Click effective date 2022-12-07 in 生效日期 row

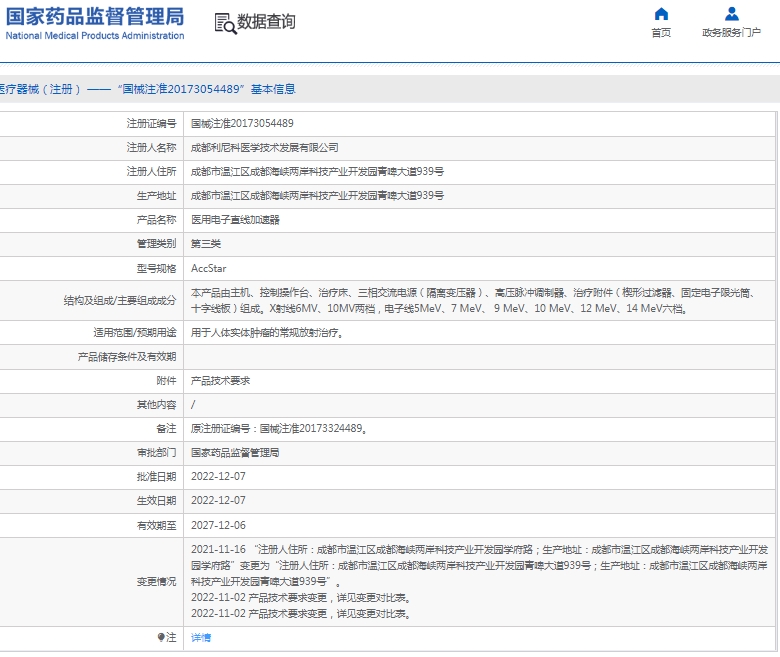click(218, 500)
